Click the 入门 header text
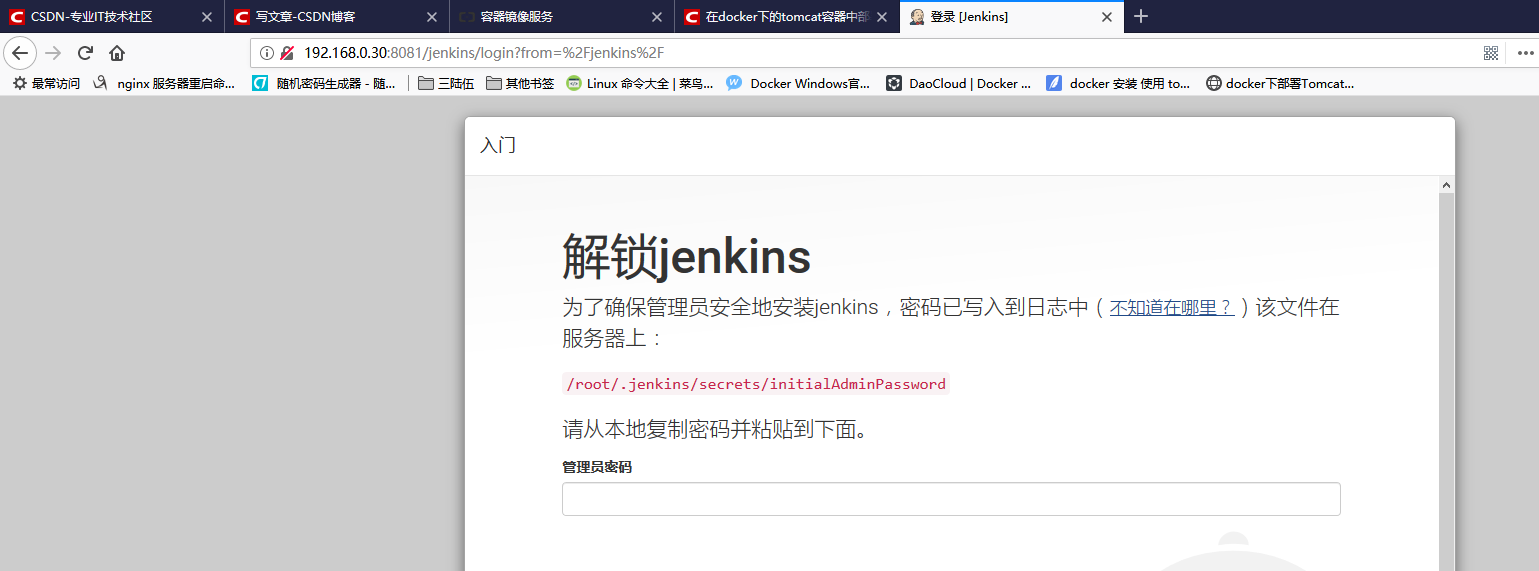 (x=498, y=146)
